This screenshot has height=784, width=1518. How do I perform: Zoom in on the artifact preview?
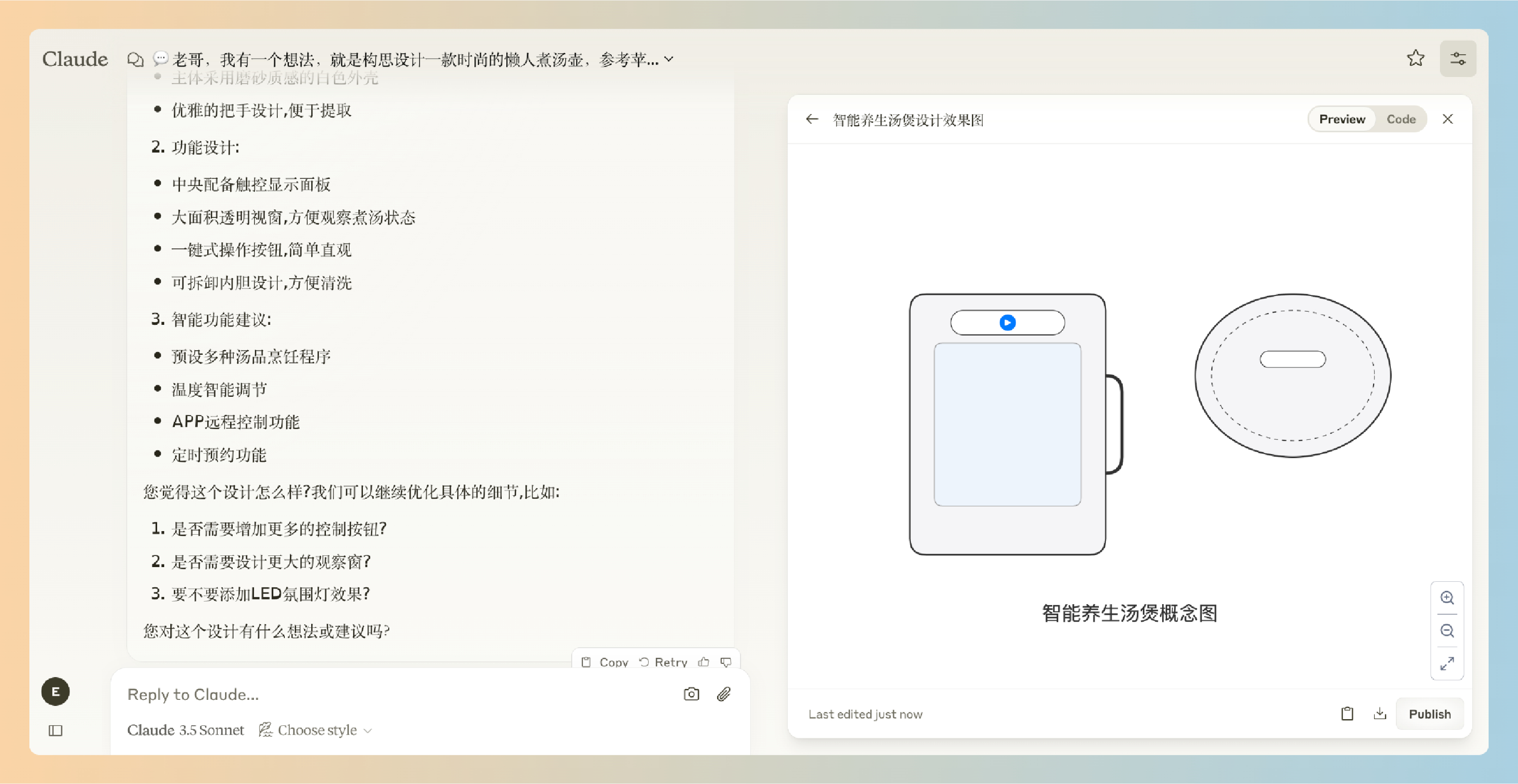pyautogui.click(x=1447, y=598)
